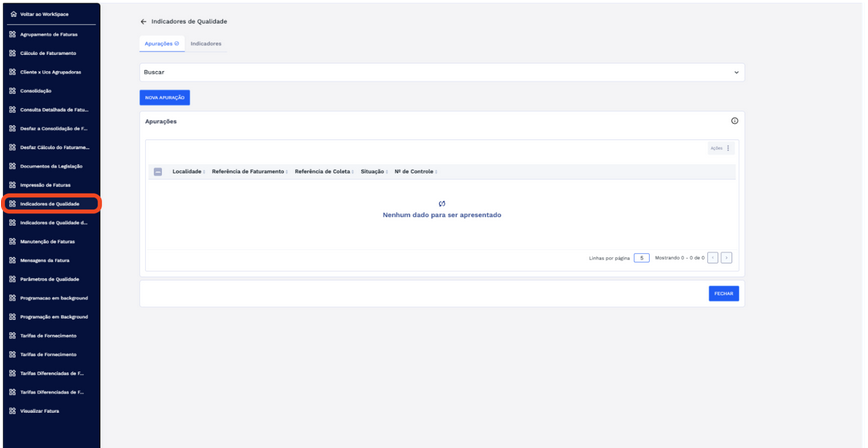
Task: Click the Nova Apuração button
Action: (x=164, y=98)
